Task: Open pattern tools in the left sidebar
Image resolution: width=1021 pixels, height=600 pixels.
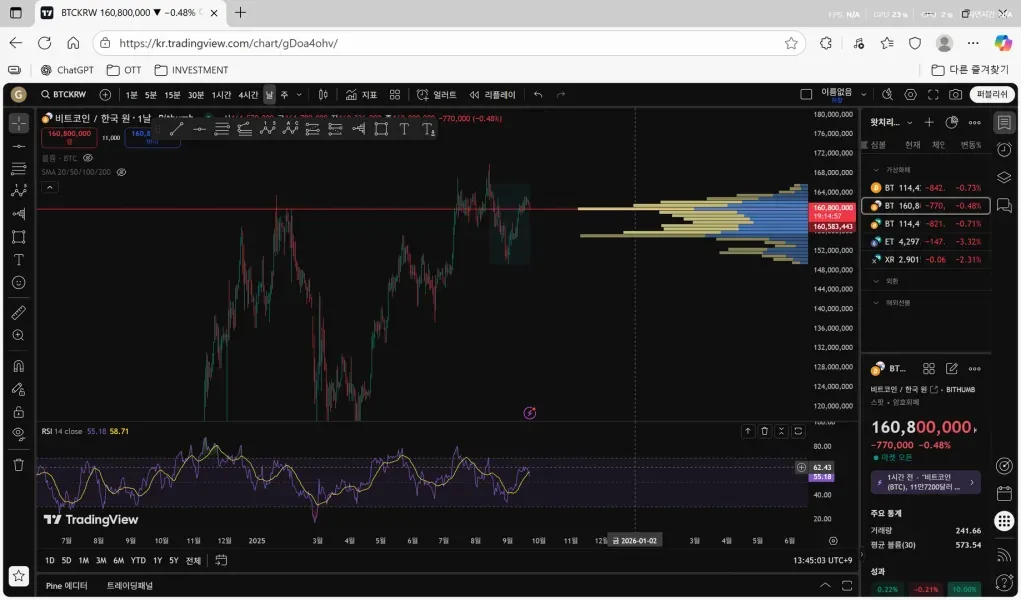Action: (19, 190)
